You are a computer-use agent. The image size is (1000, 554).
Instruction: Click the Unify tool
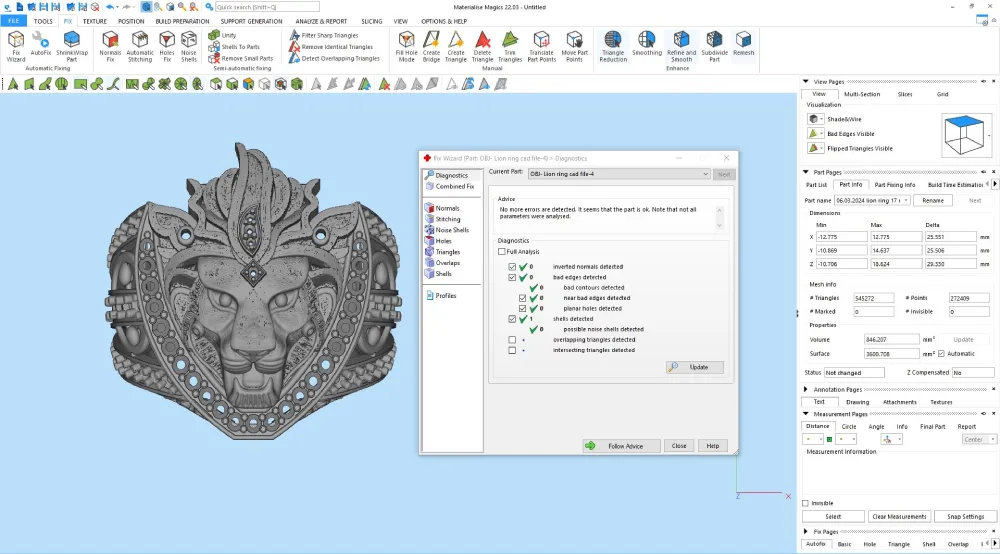(223, 35)
